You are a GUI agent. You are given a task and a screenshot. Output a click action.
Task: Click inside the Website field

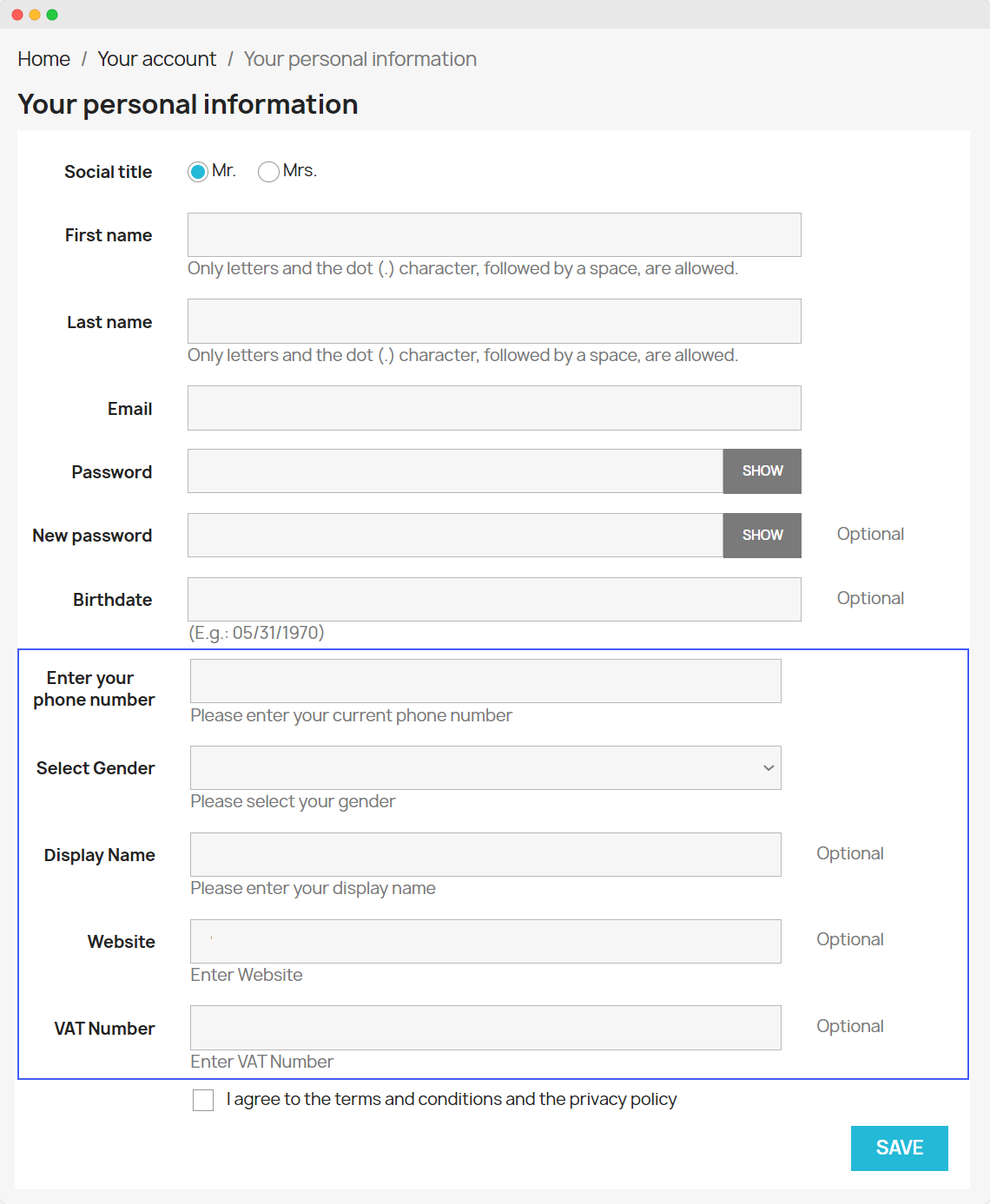click(x=485, y=942)
